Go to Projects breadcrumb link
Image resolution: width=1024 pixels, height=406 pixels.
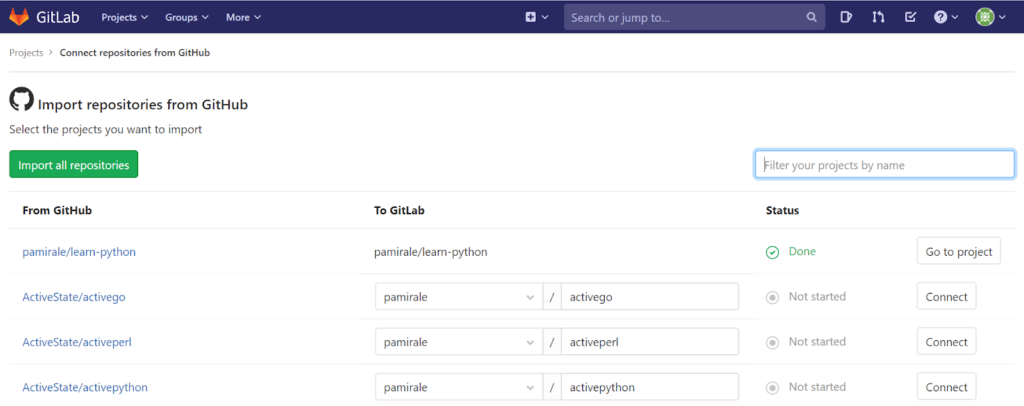click(x=26, y=53)
